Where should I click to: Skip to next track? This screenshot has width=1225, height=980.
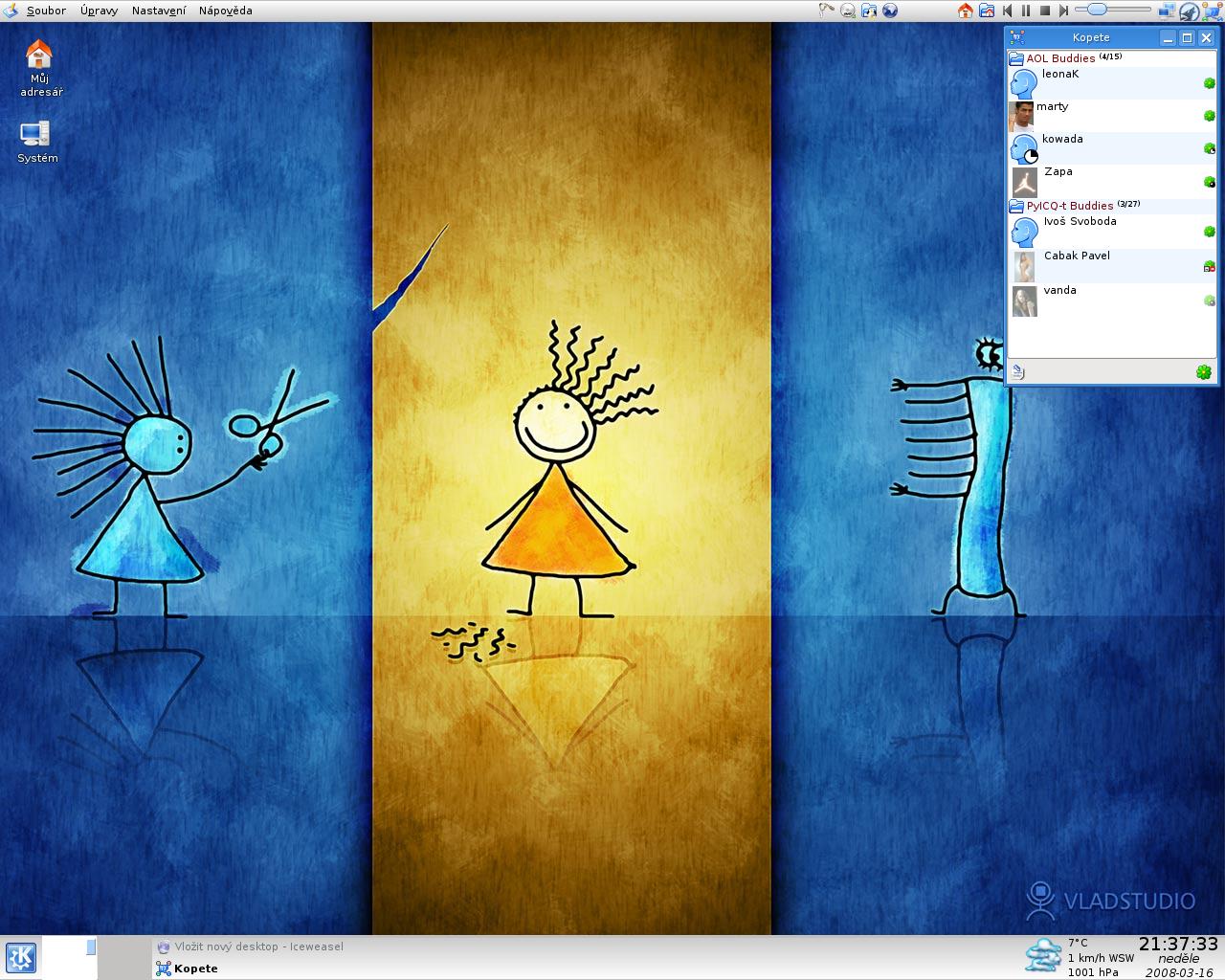click(1063, 11)
